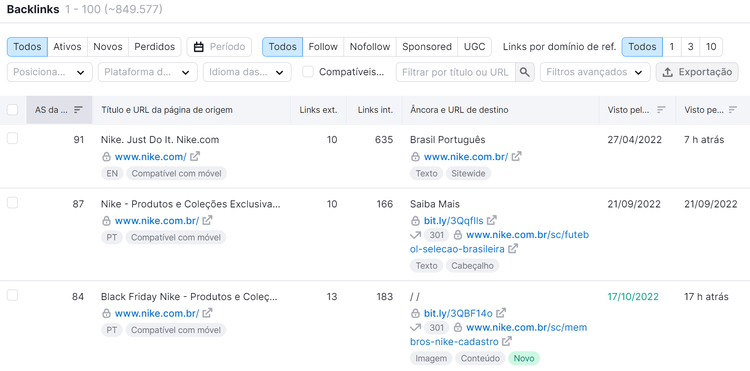Open the bit.ly/3QqfIls link
Viewport: 750px width, 371px height.
point(453,220)
